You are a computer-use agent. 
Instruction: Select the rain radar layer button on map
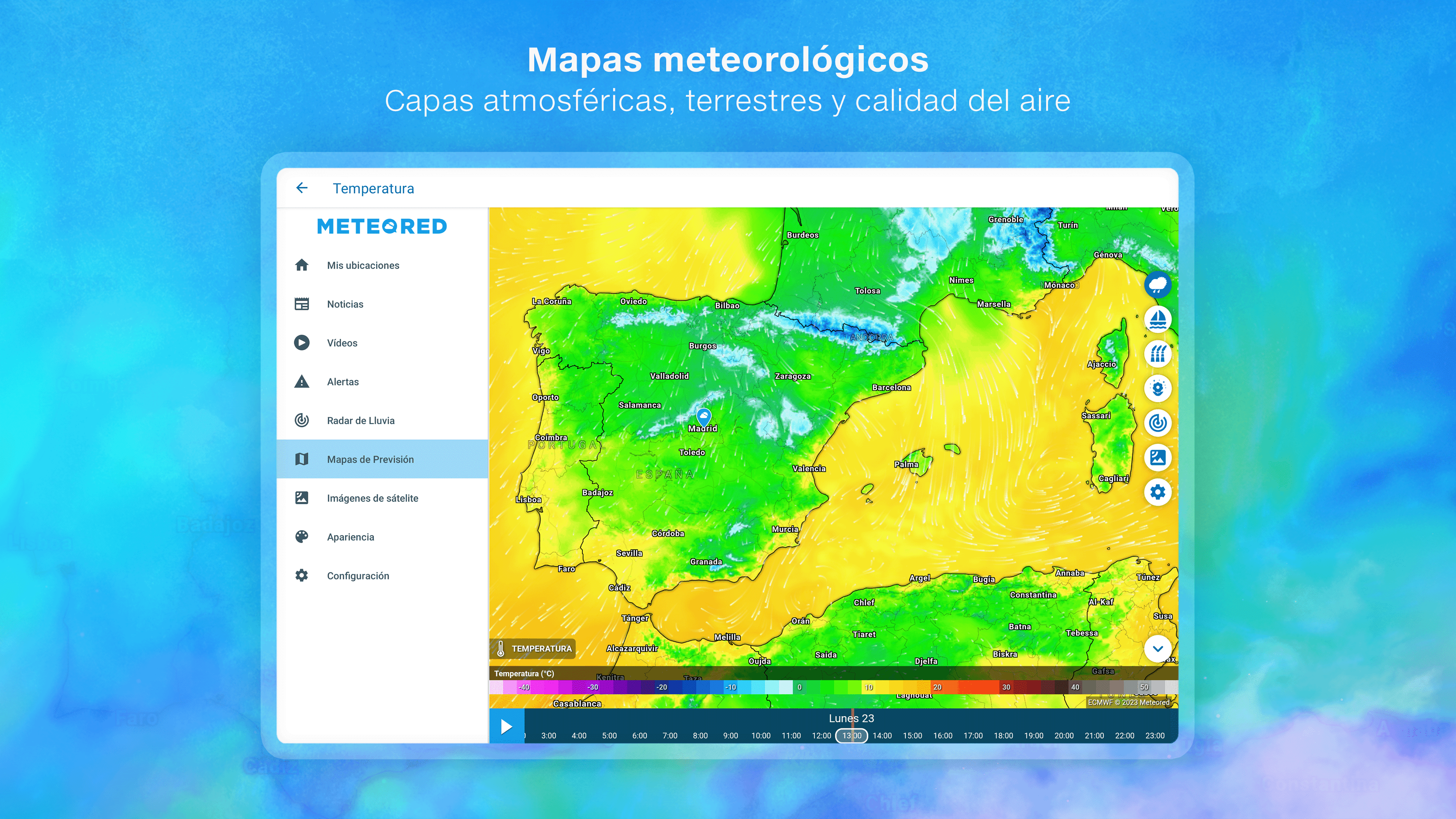click(x=1158, y=423)
